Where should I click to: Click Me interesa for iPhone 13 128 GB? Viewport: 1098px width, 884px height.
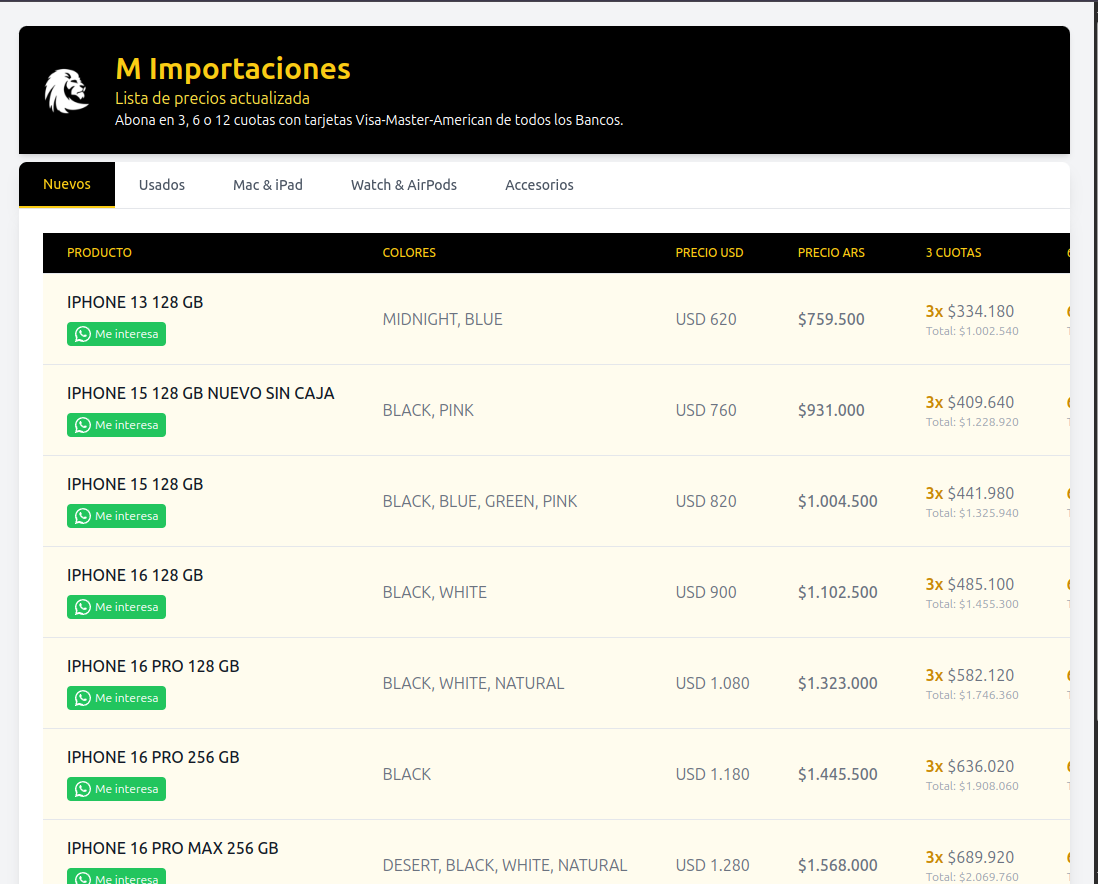point(116,334)
